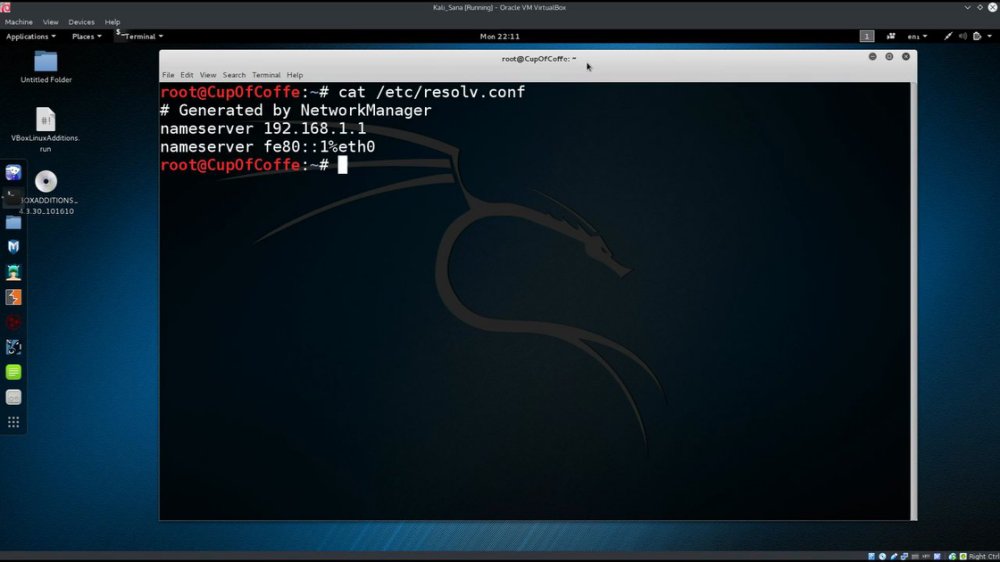Open the en1 keyboard layout dropdown
Image resolution: width=1000 pixels, height=562 pixels.
pyautogui.click(x=918, y=36)
